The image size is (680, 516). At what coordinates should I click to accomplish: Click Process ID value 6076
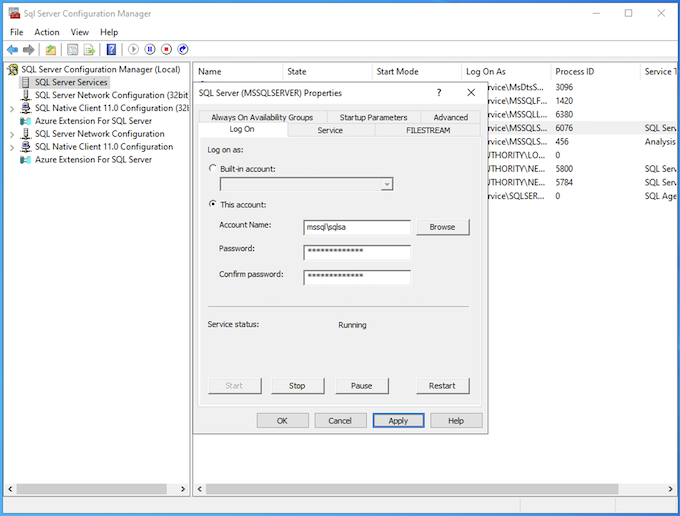coord(564,128)
